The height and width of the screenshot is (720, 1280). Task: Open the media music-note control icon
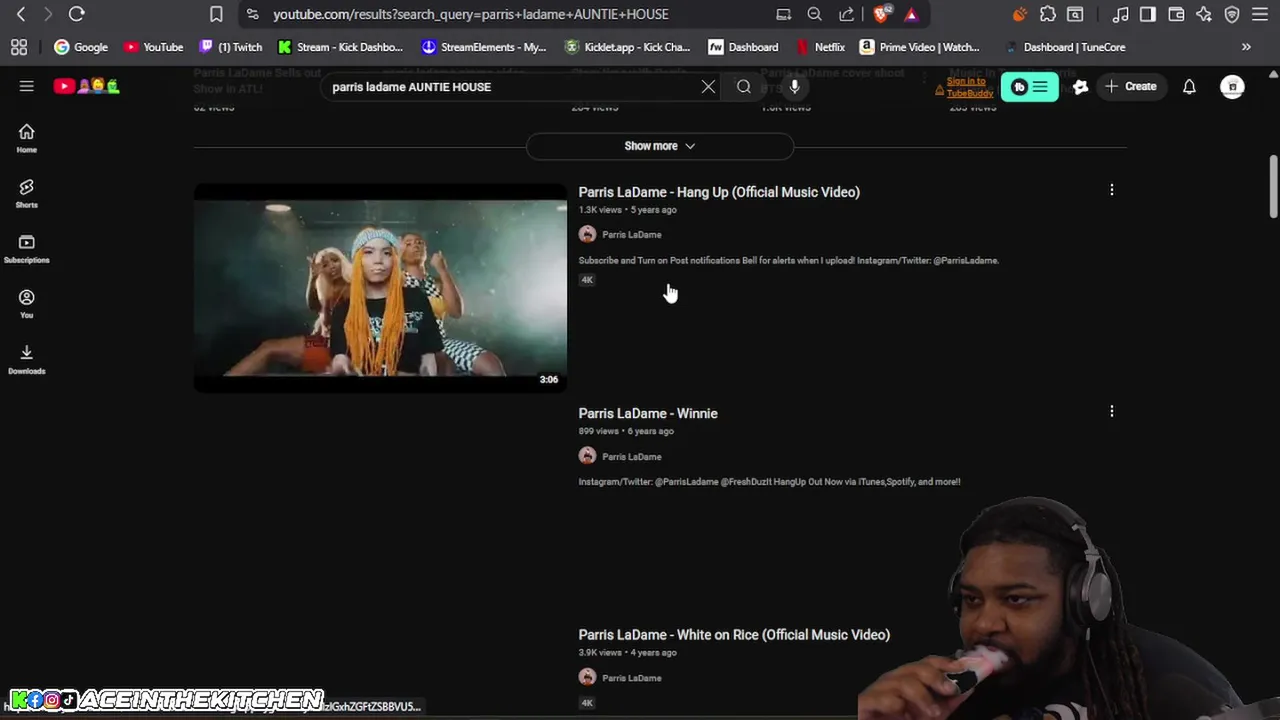[x=1121, y=14]
